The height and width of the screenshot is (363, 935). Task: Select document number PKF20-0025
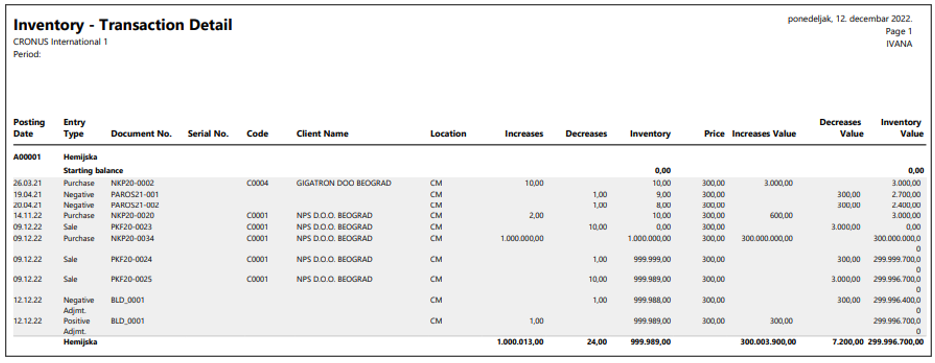(132, 279)
